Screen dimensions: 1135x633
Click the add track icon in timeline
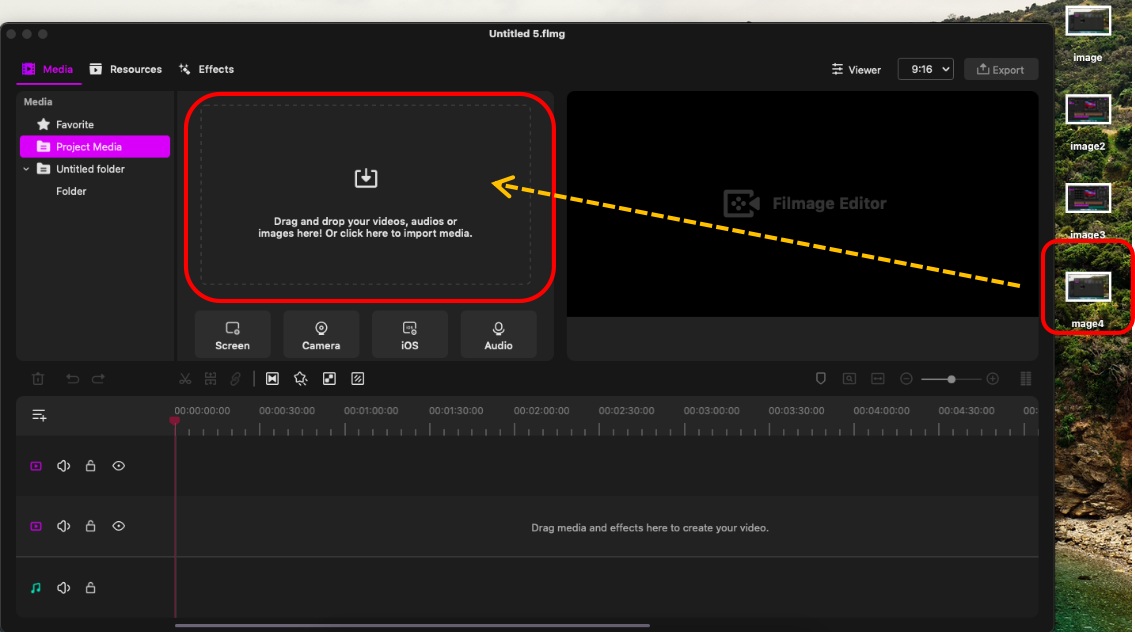tap(39, 415)
